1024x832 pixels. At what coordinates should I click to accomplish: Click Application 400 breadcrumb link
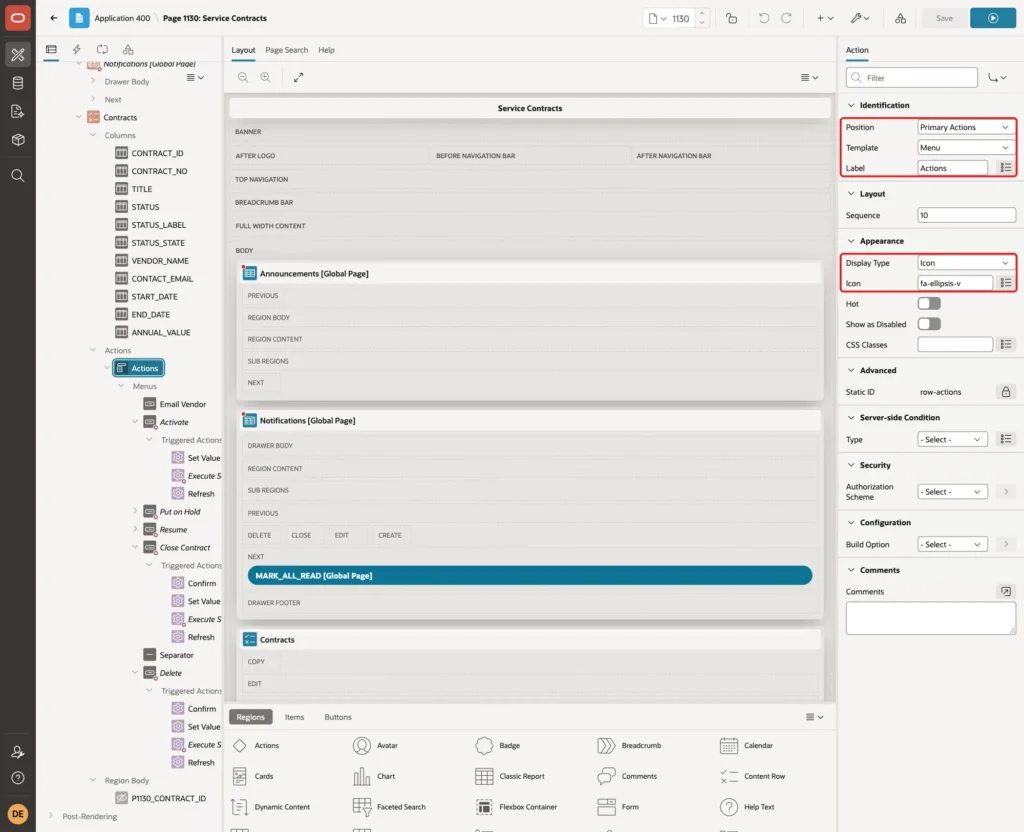tap(122, 18)
